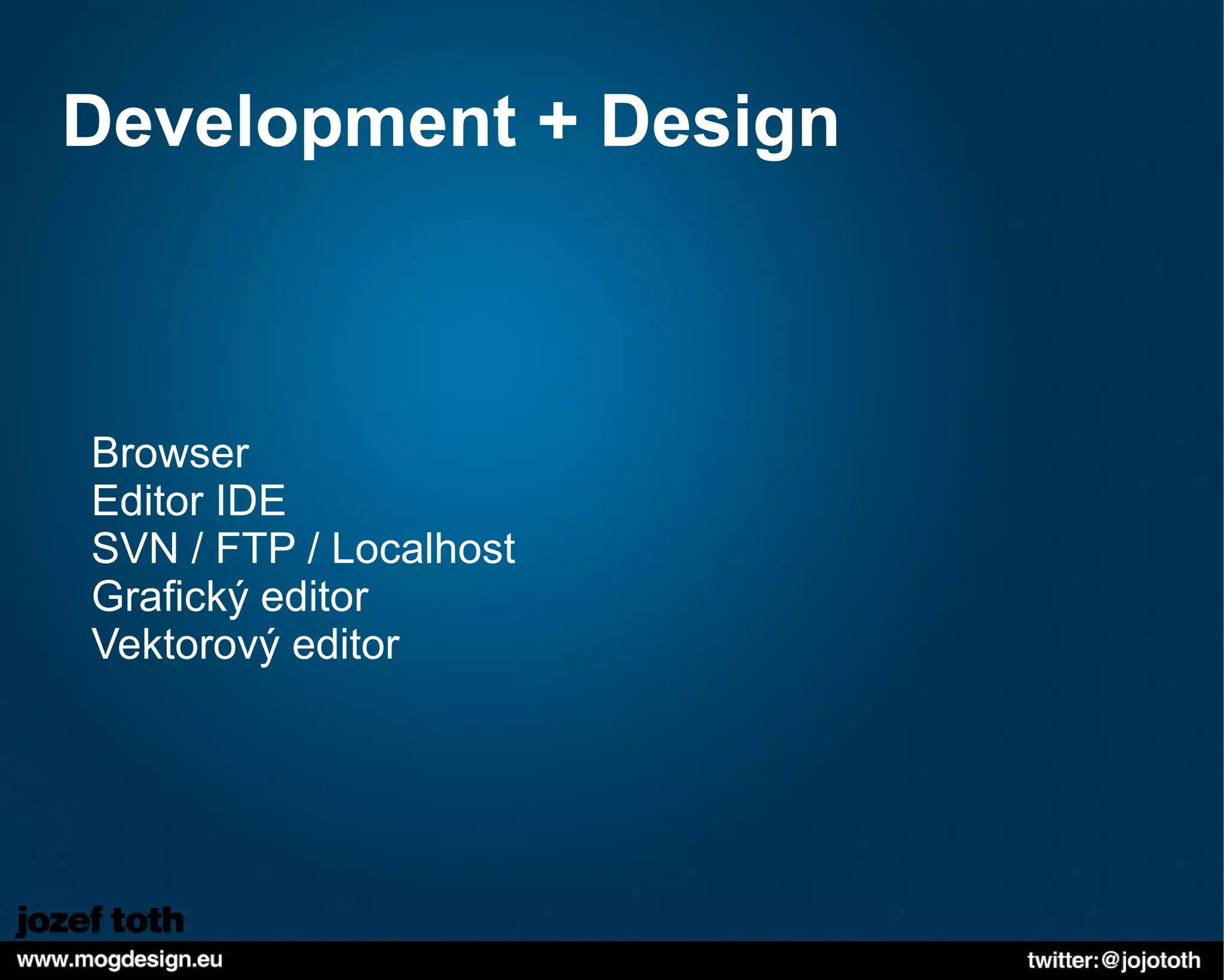This screenshot has height=980, width=1224.
Task: Click the slash between SVN and FTP
Action: (x=197, y=549)
